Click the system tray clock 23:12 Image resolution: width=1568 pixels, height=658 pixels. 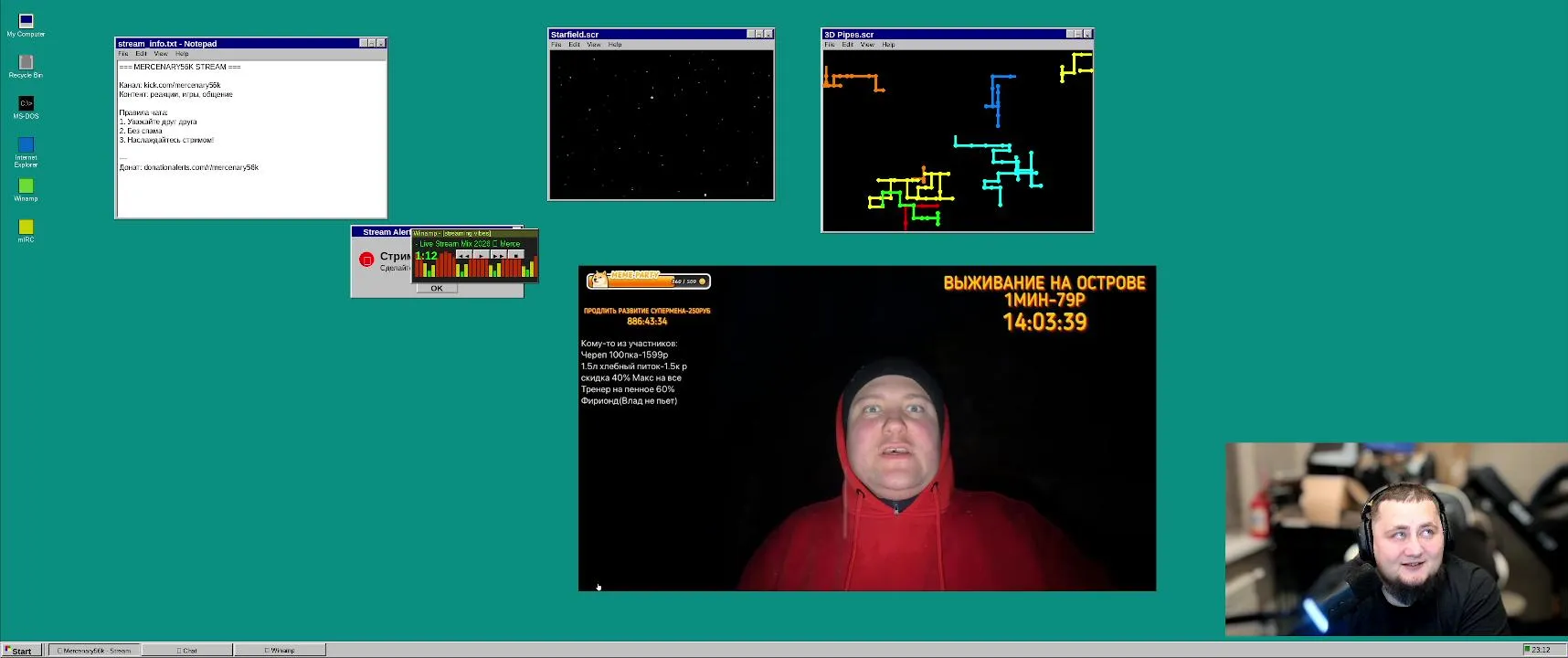point(1542,650)
